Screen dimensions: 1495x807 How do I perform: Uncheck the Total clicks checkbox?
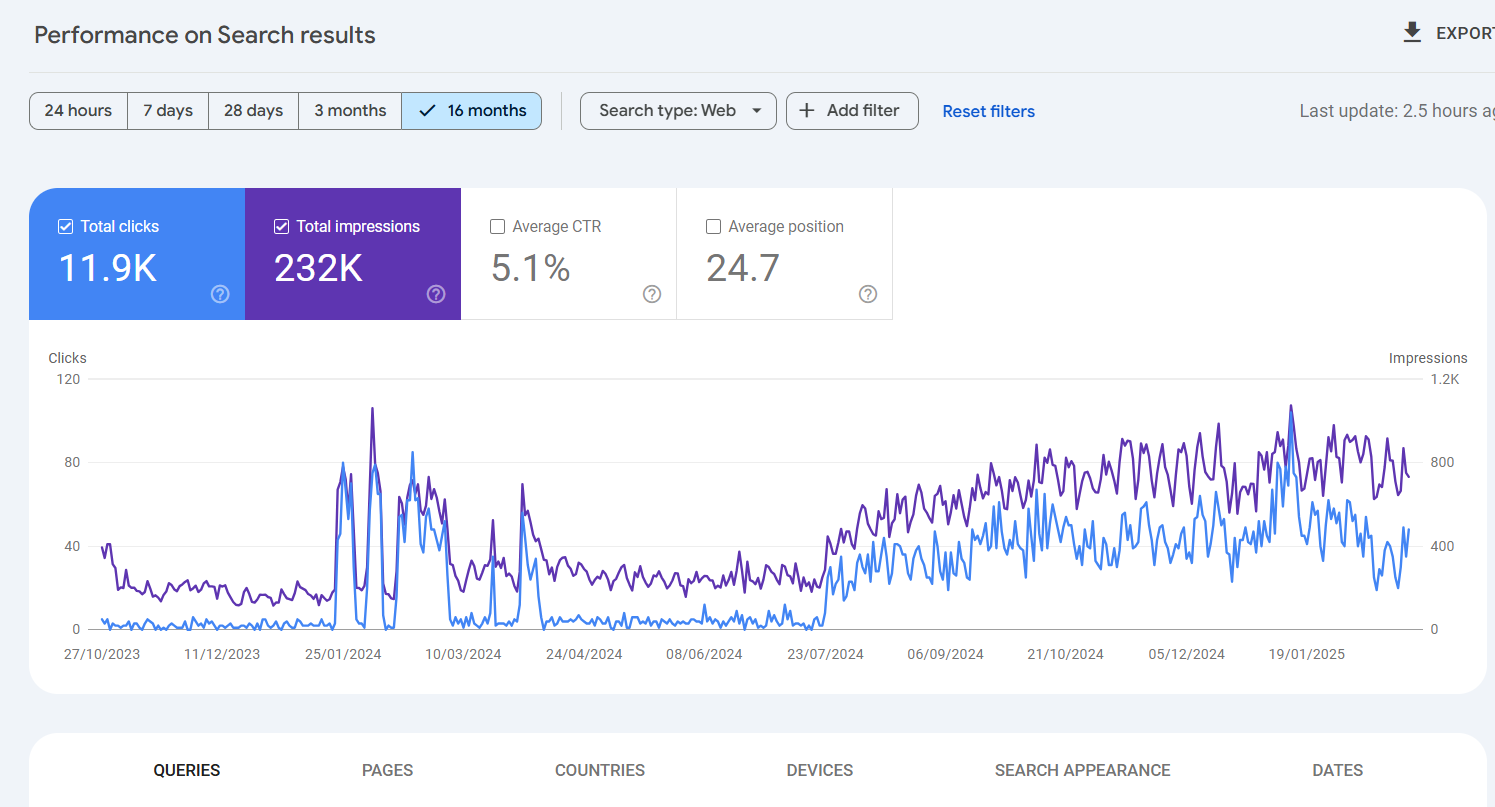(66, 227)
